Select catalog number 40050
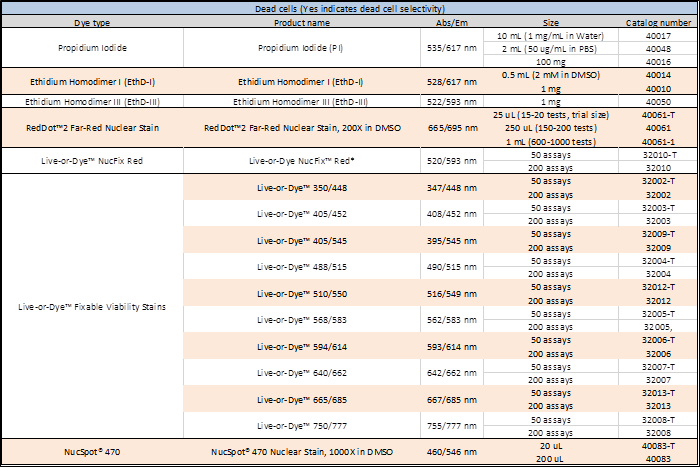The image size is (700, 467). (658, 101)
